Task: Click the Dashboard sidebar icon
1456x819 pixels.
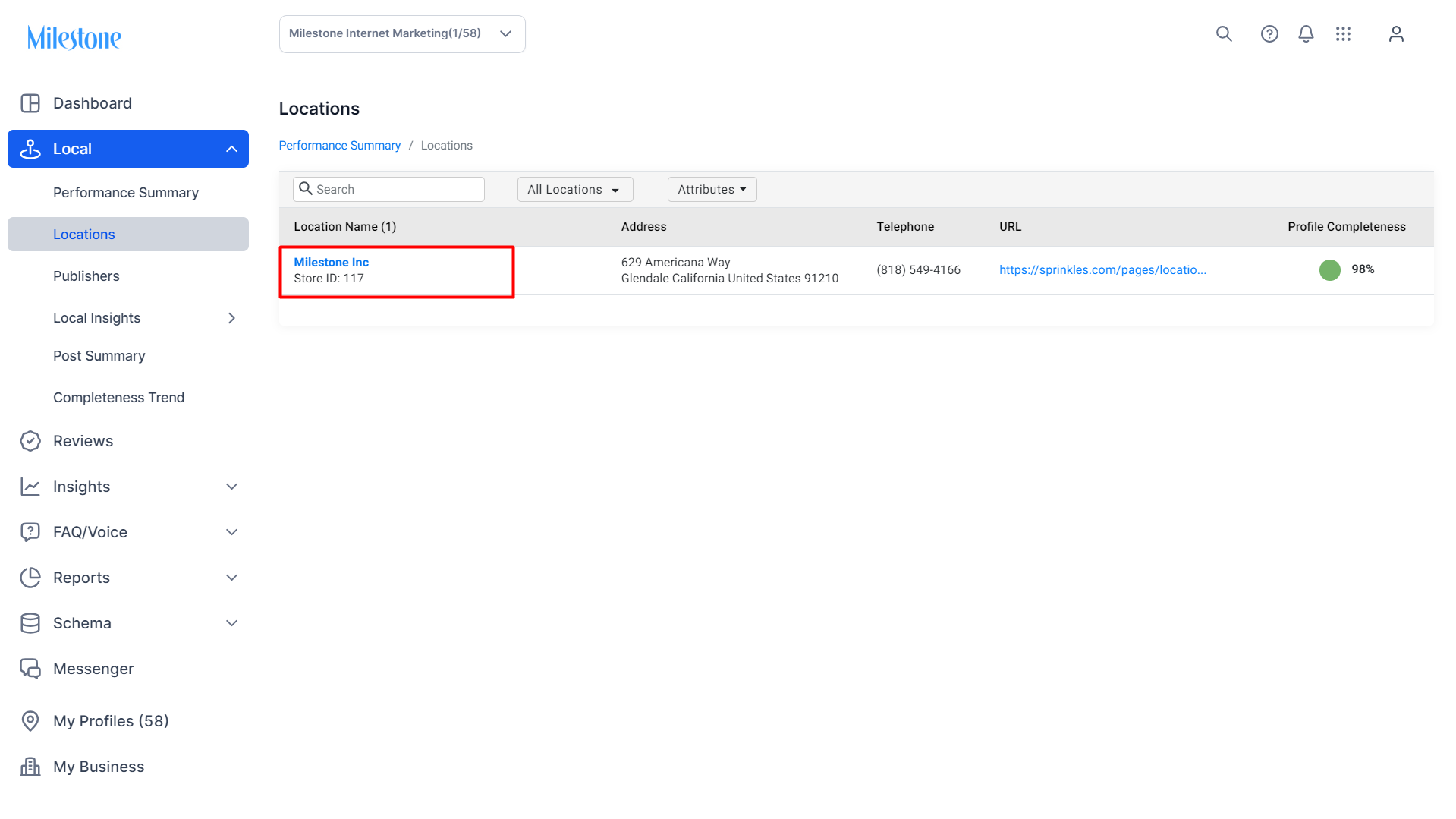Action: (x=30, y=103)
